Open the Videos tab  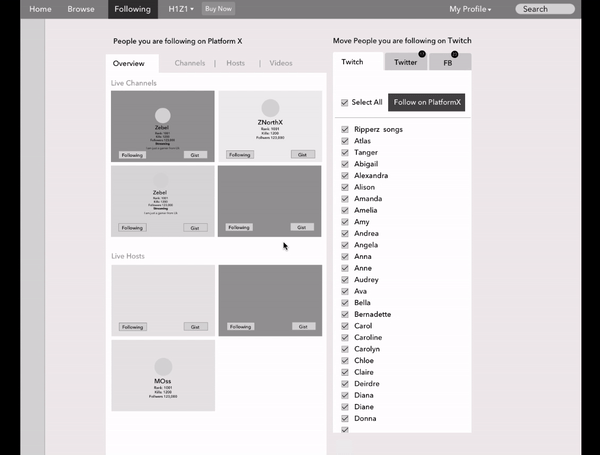[x=280, y=63]
